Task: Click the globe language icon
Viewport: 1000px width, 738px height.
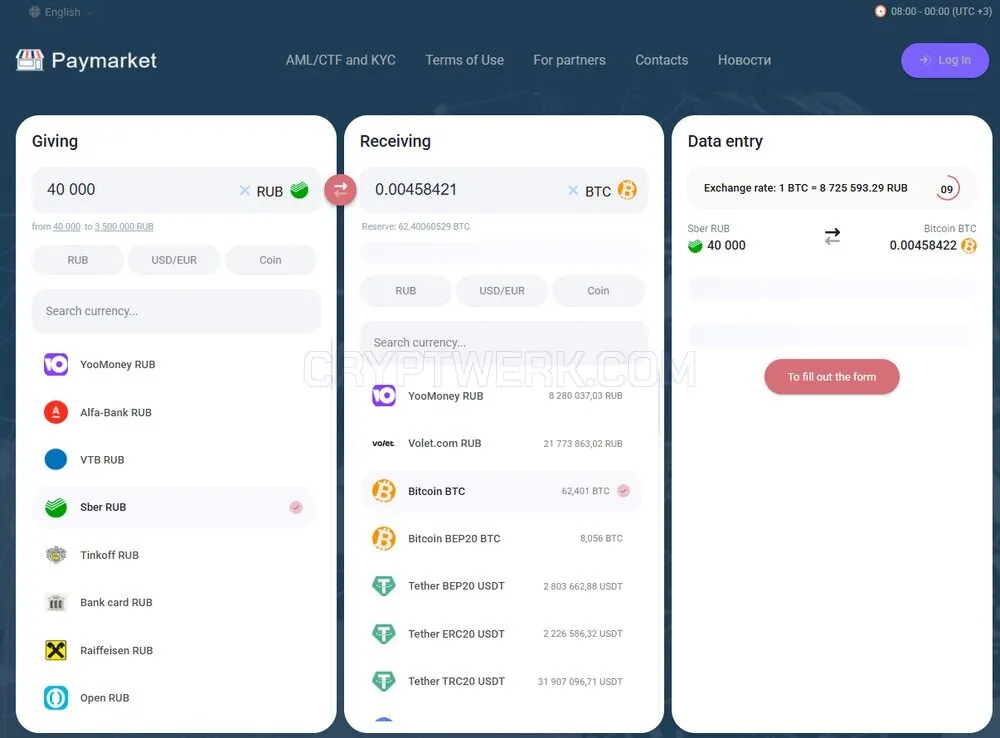Action: 34,11
